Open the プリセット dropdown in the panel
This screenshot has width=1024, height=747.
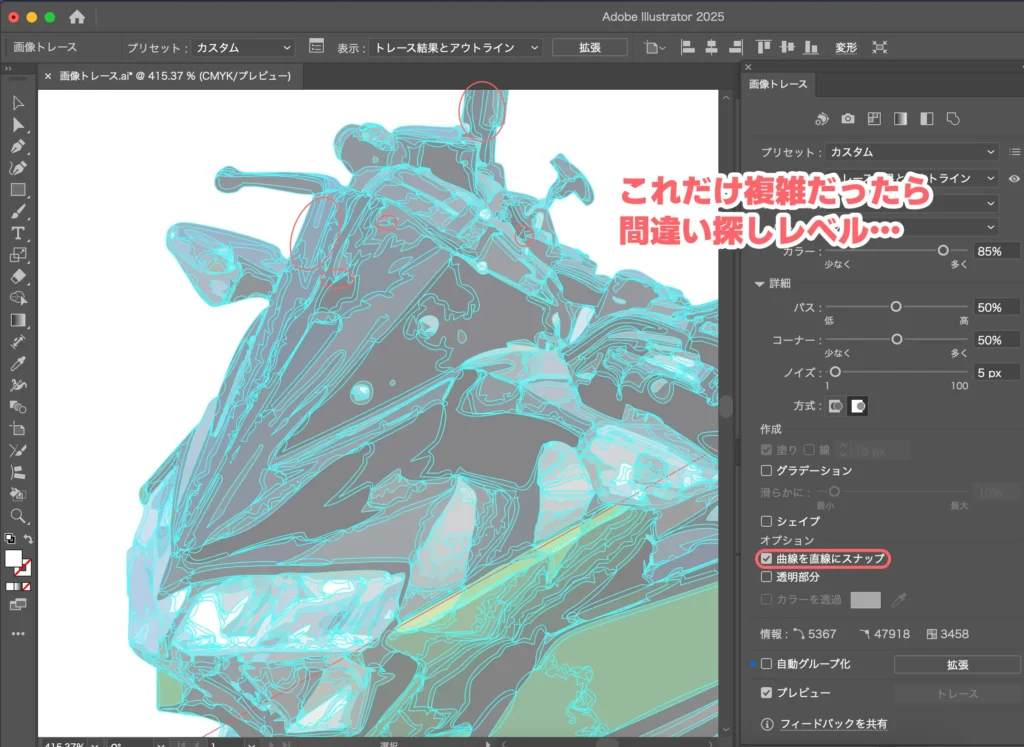[x=910, y=152]
